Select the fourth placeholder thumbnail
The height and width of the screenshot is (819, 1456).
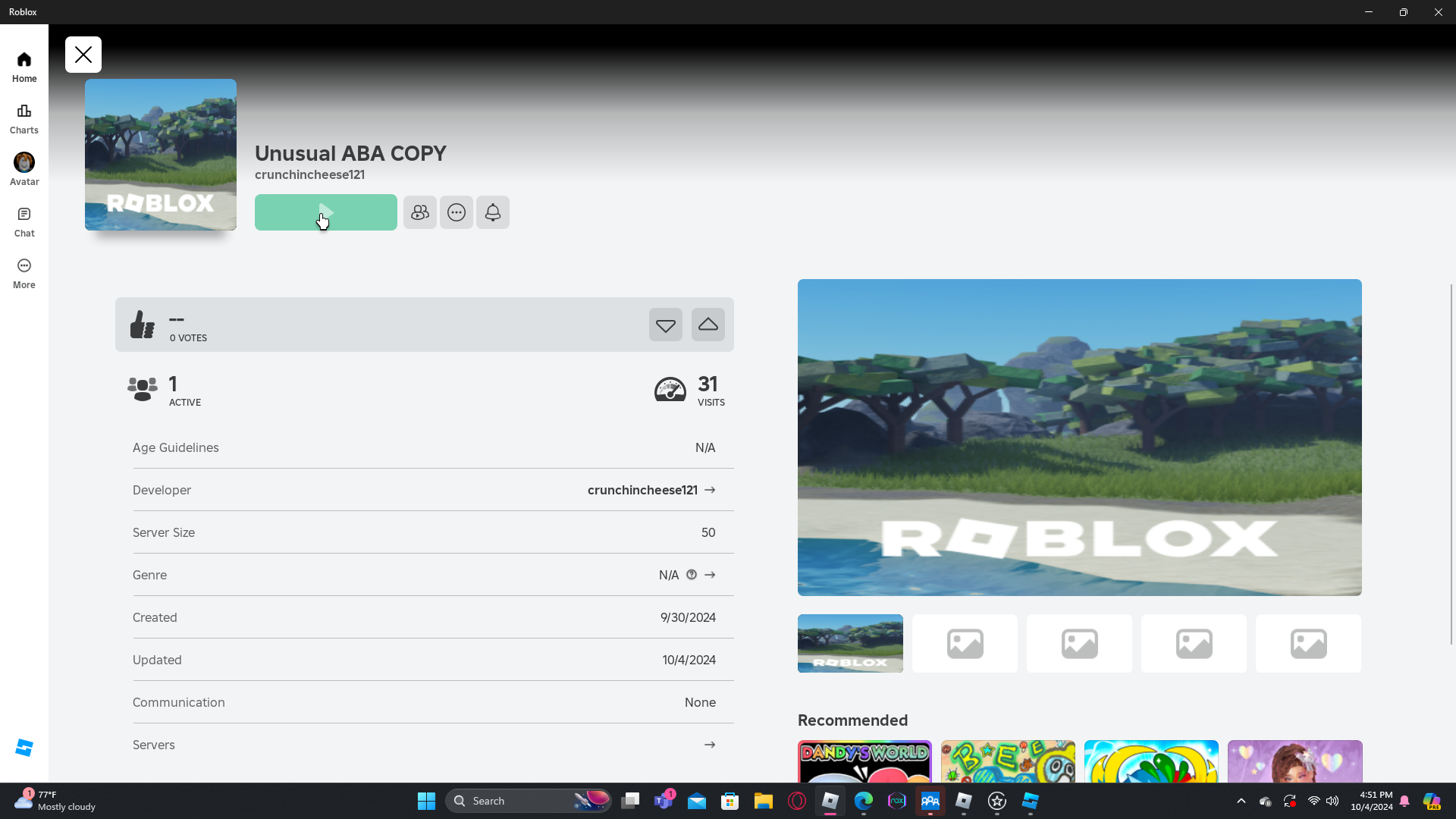(1194, 643)
